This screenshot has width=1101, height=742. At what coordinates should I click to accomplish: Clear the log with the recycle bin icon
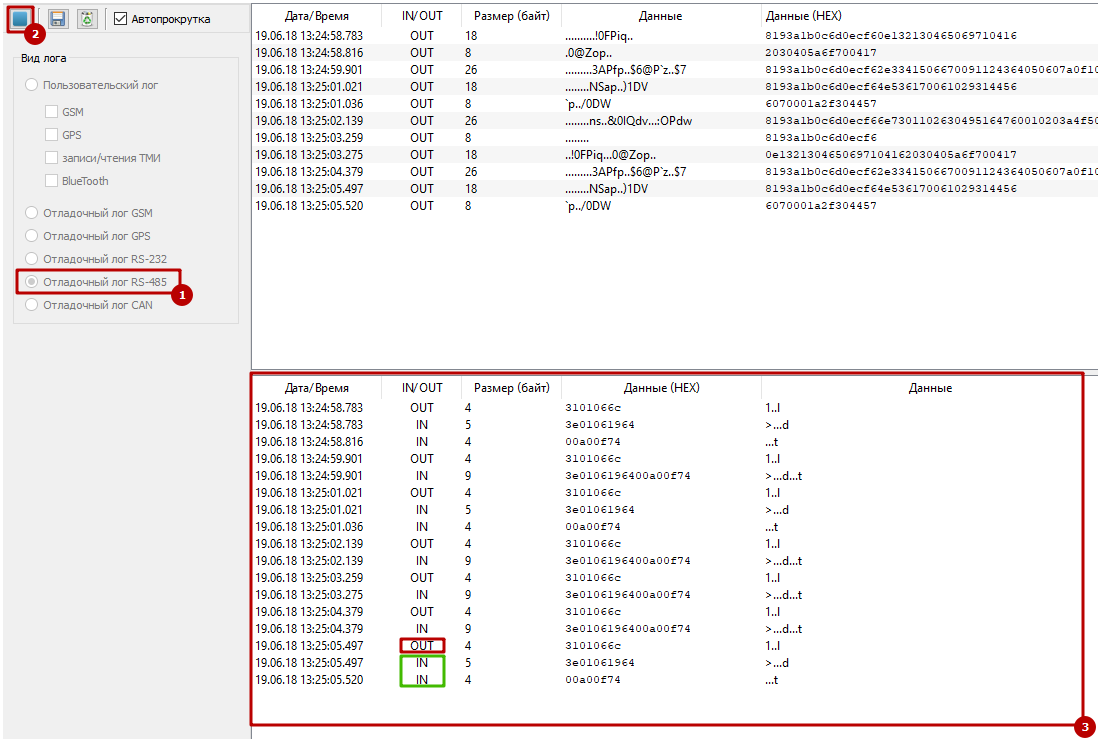pos(88,18)
